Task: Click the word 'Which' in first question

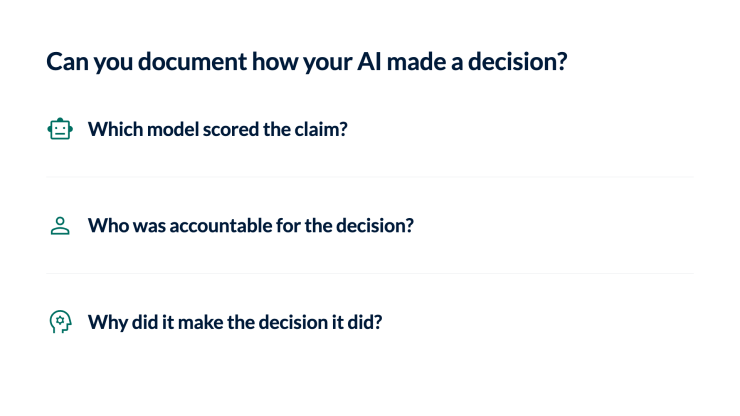Action: pos(115,129)
